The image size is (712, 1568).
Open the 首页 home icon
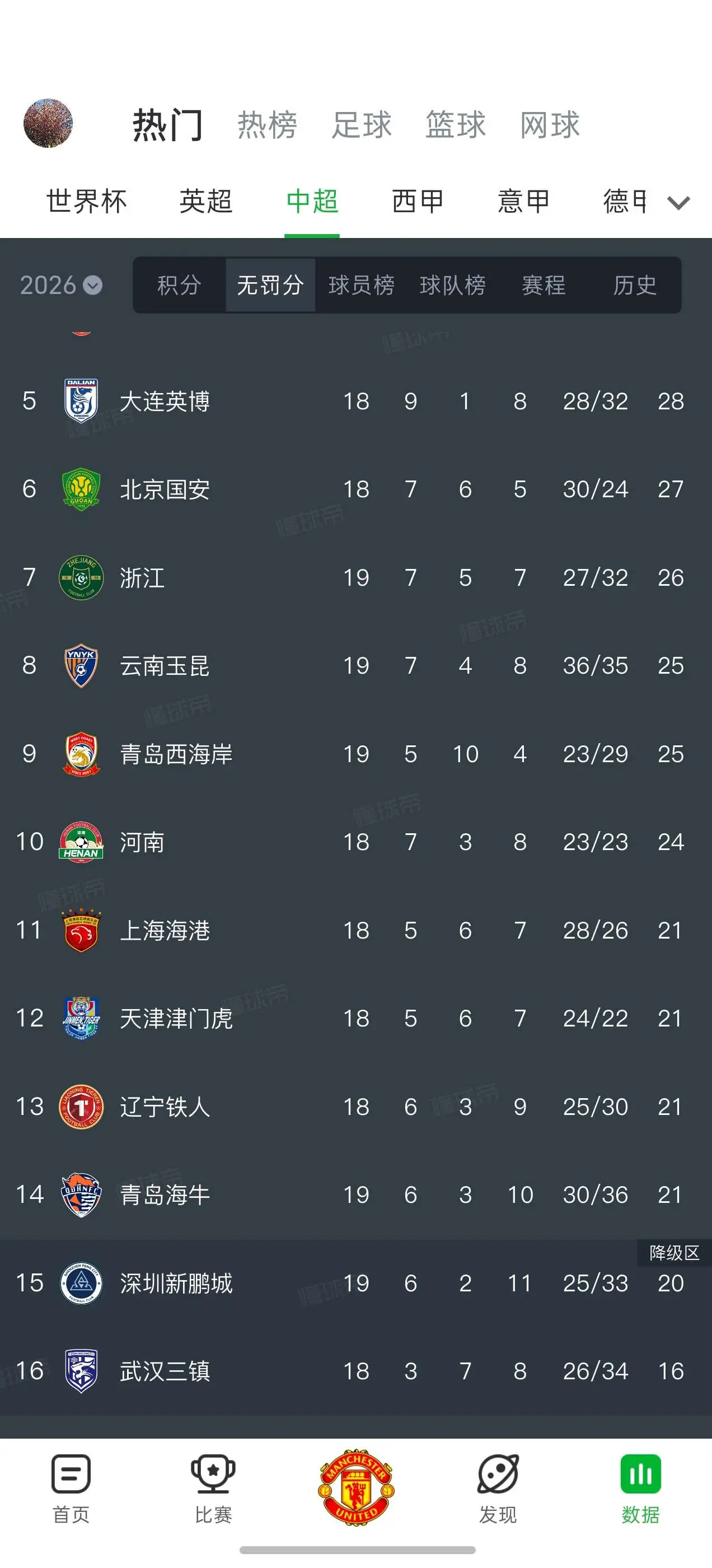tap(71, 1474)
